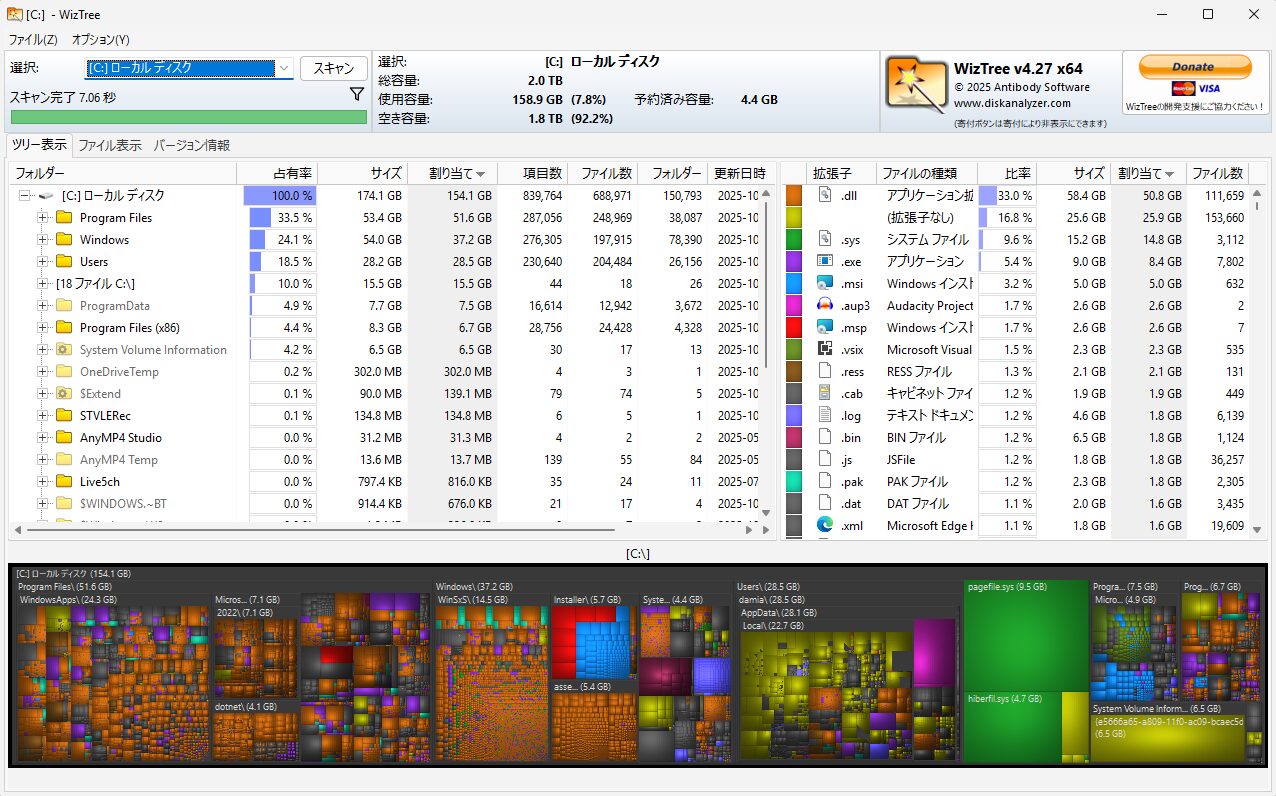This screenshot has height=796, width=1276.
Task: Click the orange .dll color swatch
Action: (794, 196)
